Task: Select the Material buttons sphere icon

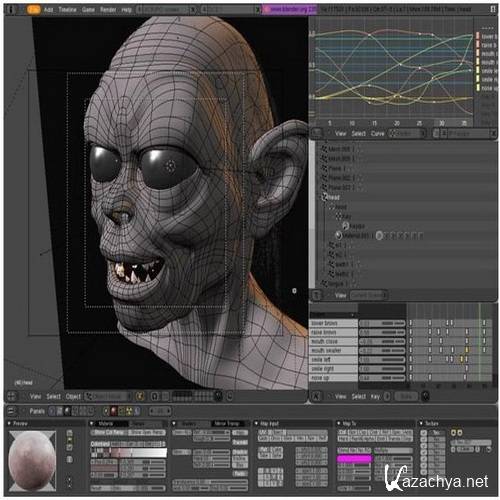Action: tap(114, 411)
